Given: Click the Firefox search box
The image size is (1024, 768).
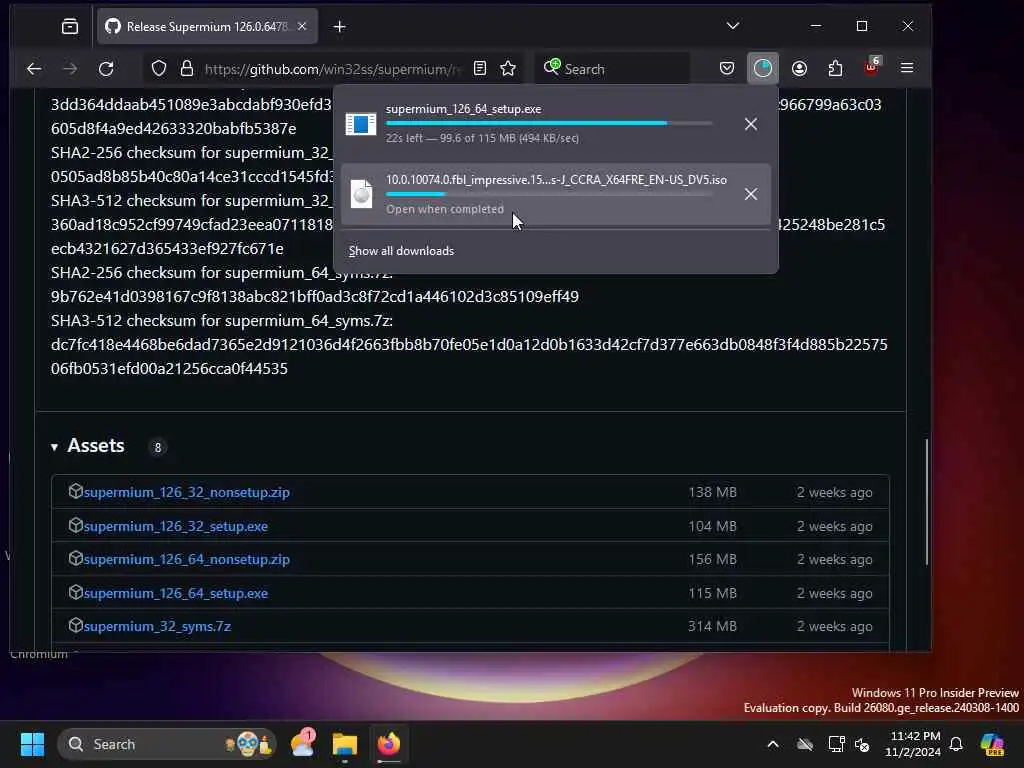Looking at the screenshot, I should [613, 69].
